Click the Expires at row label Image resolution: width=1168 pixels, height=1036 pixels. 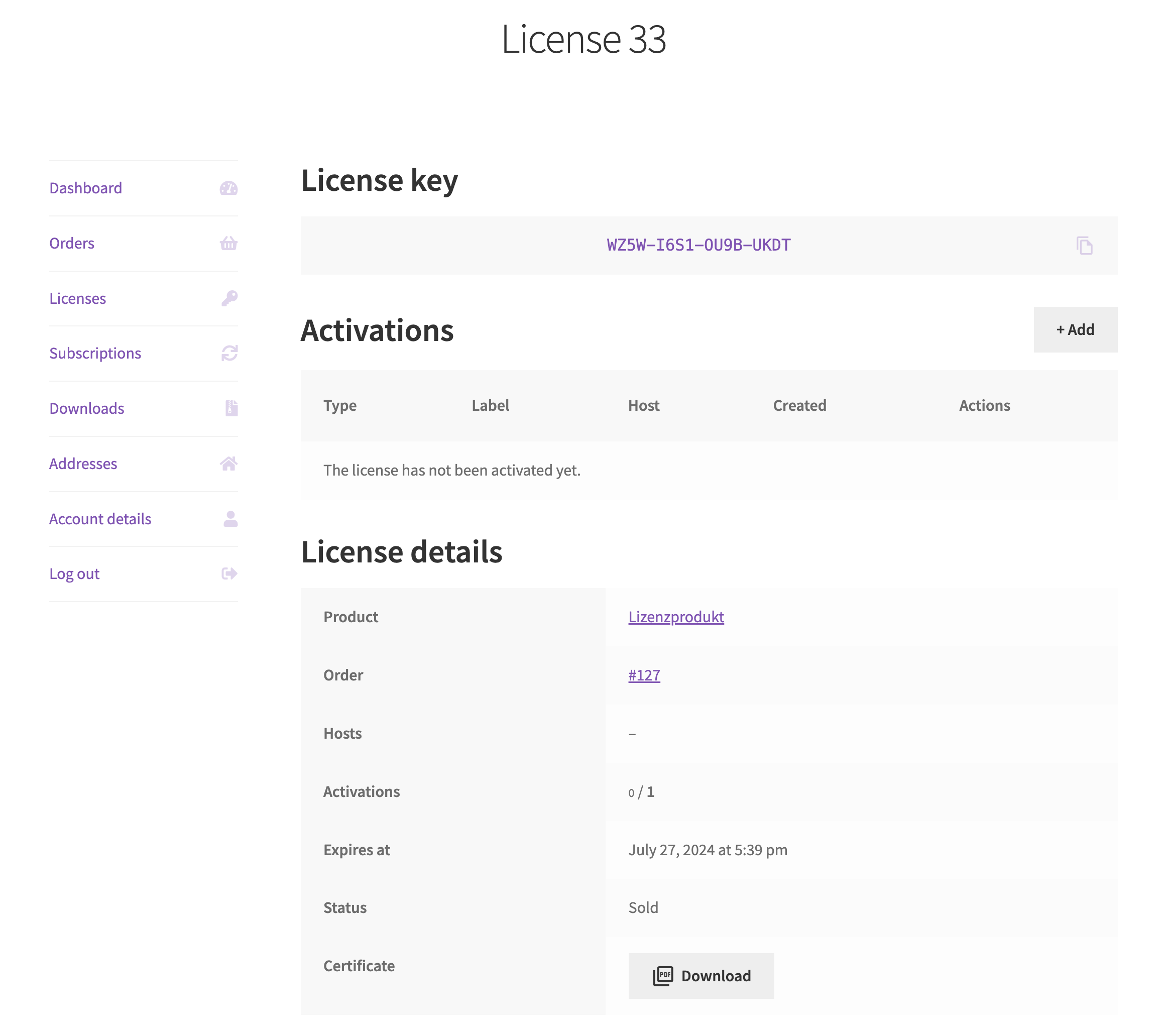[x=357, y=850]
